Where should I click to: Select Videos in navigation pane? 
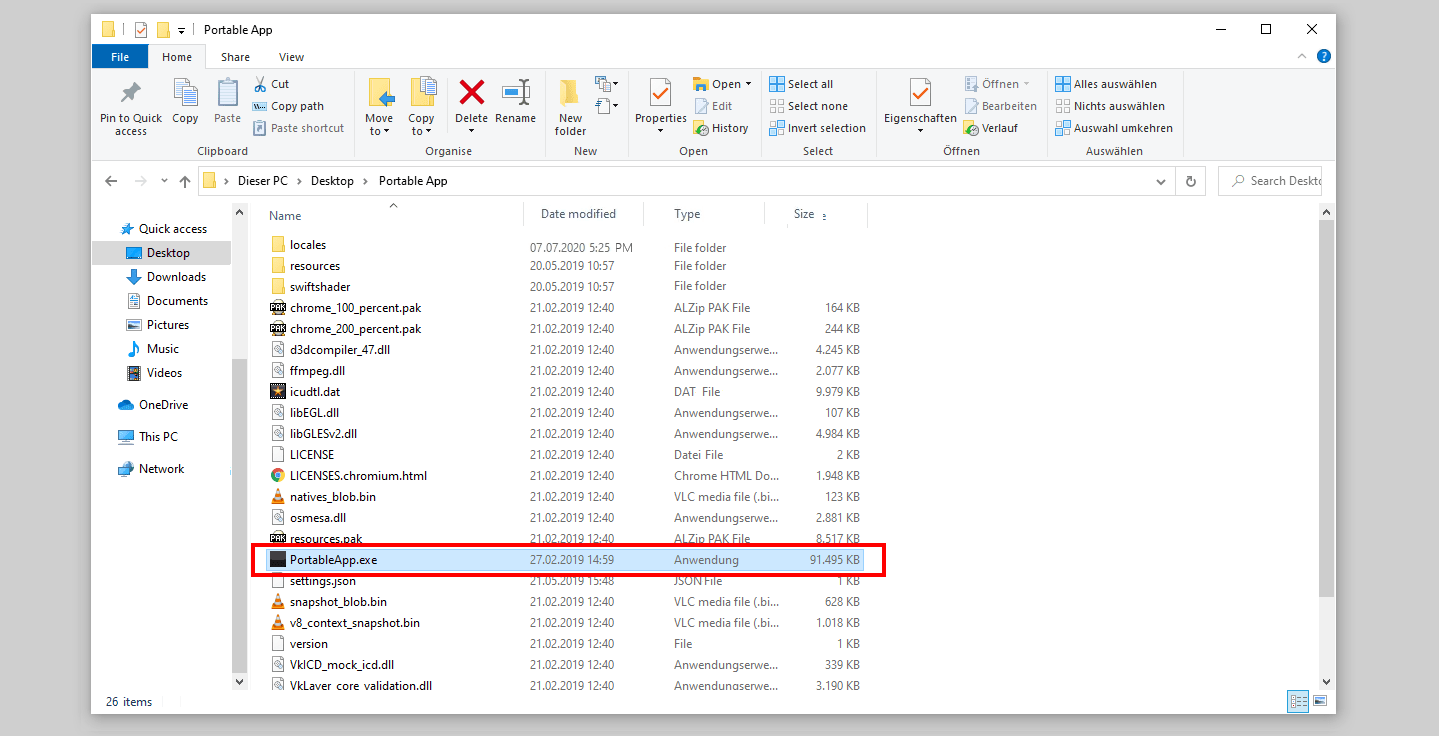coord(155,373)
